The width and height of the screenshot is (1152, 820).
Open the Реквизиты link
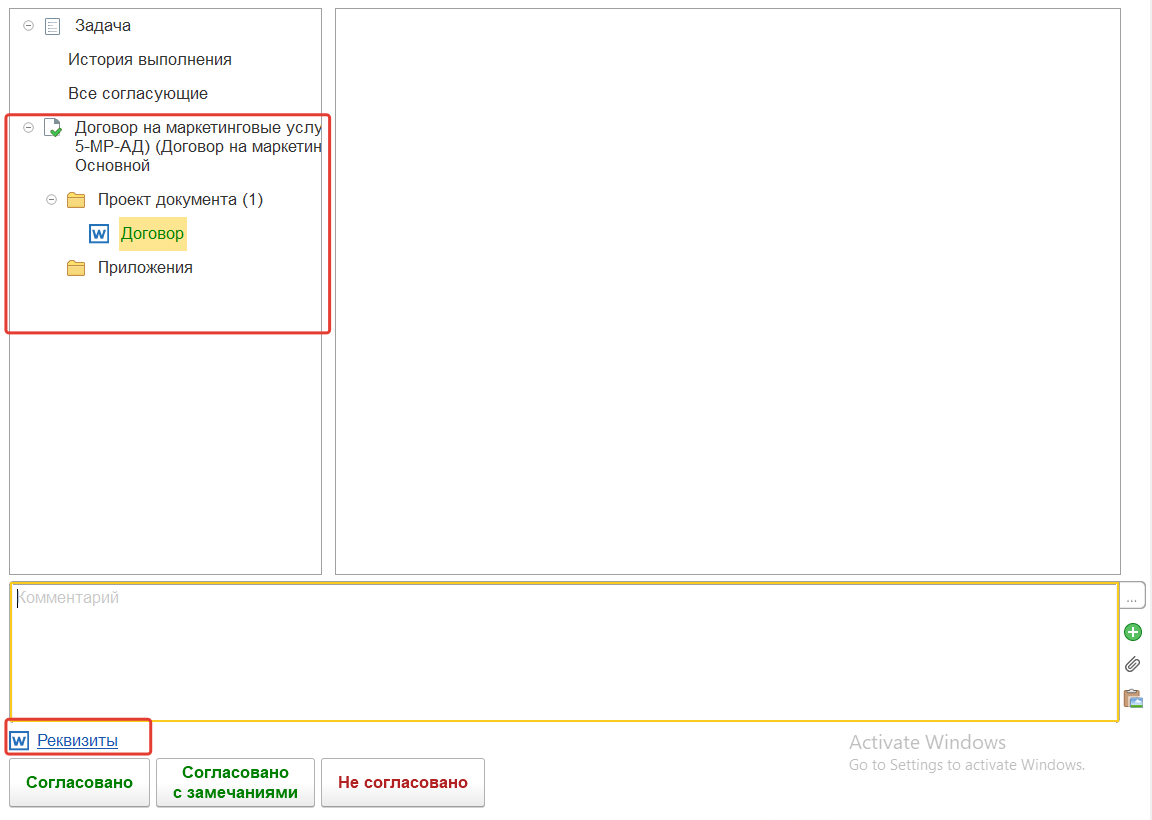[x=77, y=741]
